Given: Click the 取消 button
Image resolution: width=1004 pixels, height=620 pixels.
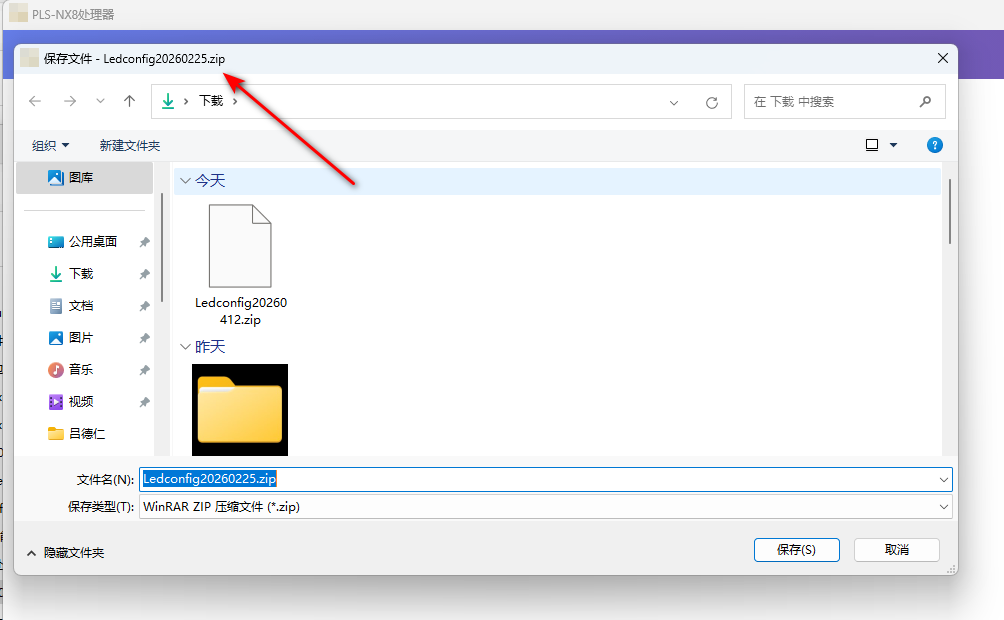Looking at the screenshot, I should 896,550.
